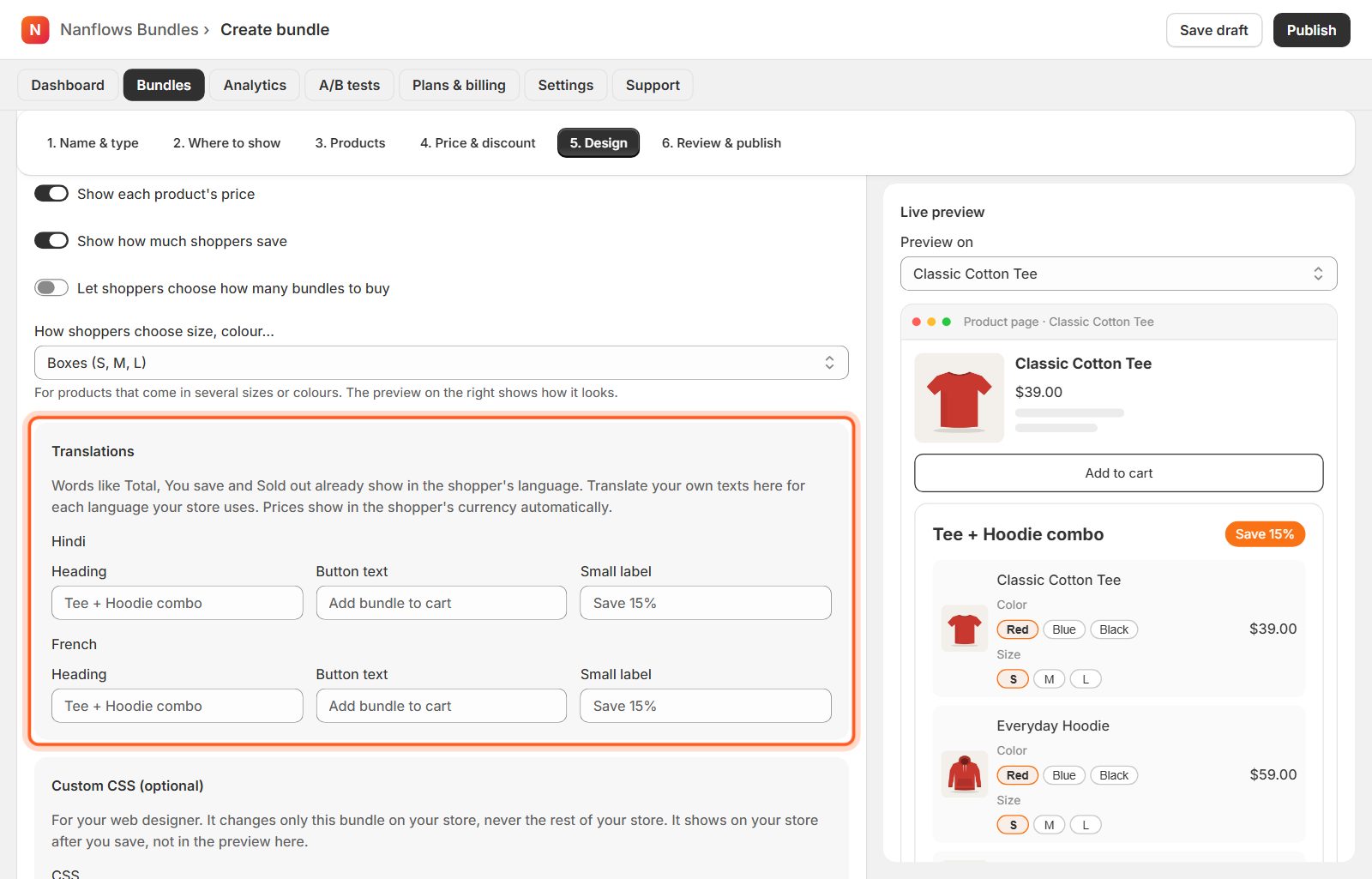Edit the French Button text field
The width and height of the screenshot is (1372, 879).
(442, 706)
